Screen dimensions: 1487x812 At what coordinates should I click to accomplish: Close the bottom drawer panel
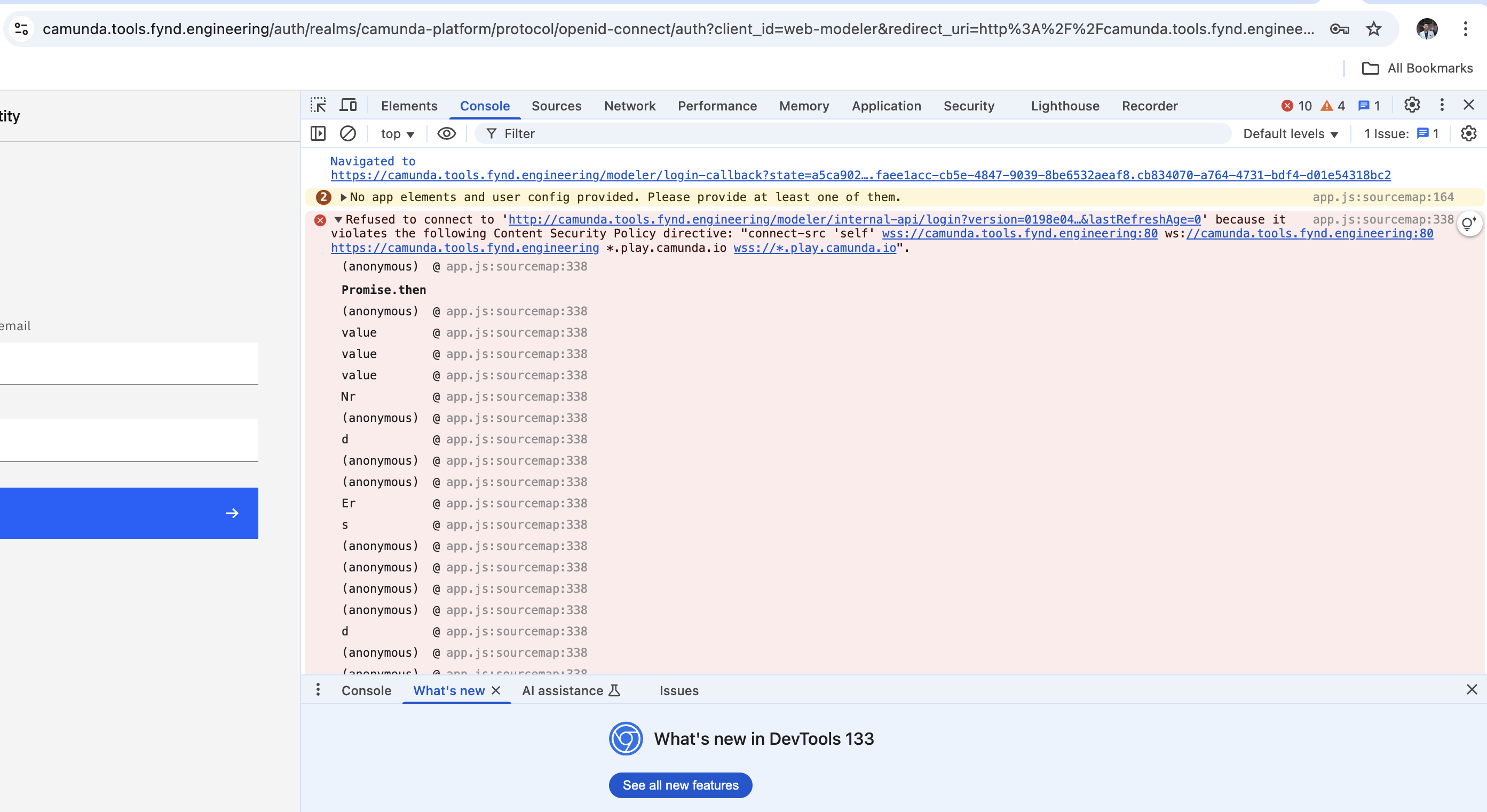pyautogui.click(x=1472, y=690)
